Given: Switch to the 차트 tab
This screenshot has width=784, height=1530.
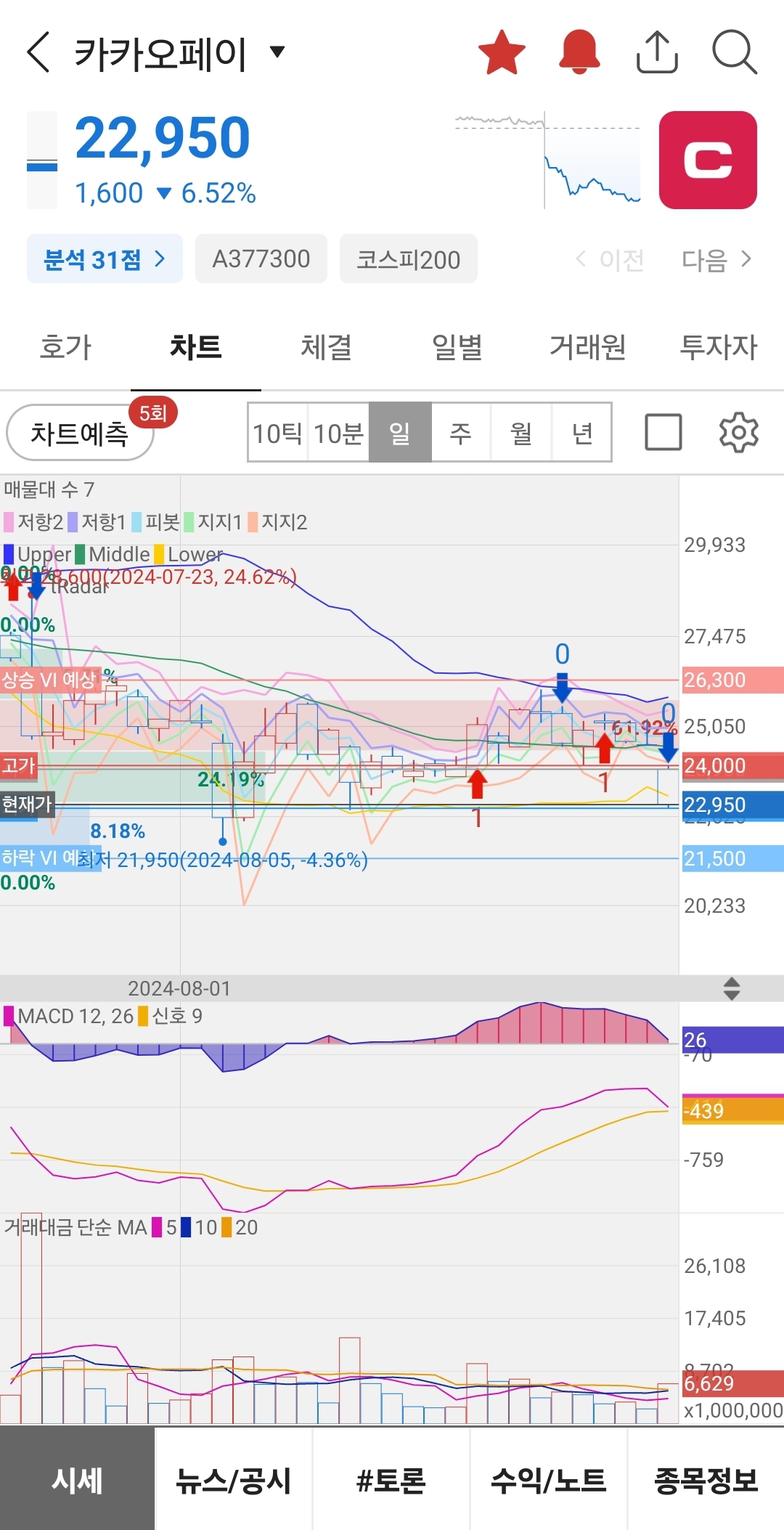Looking at the screenshot, I should (196, 347).
